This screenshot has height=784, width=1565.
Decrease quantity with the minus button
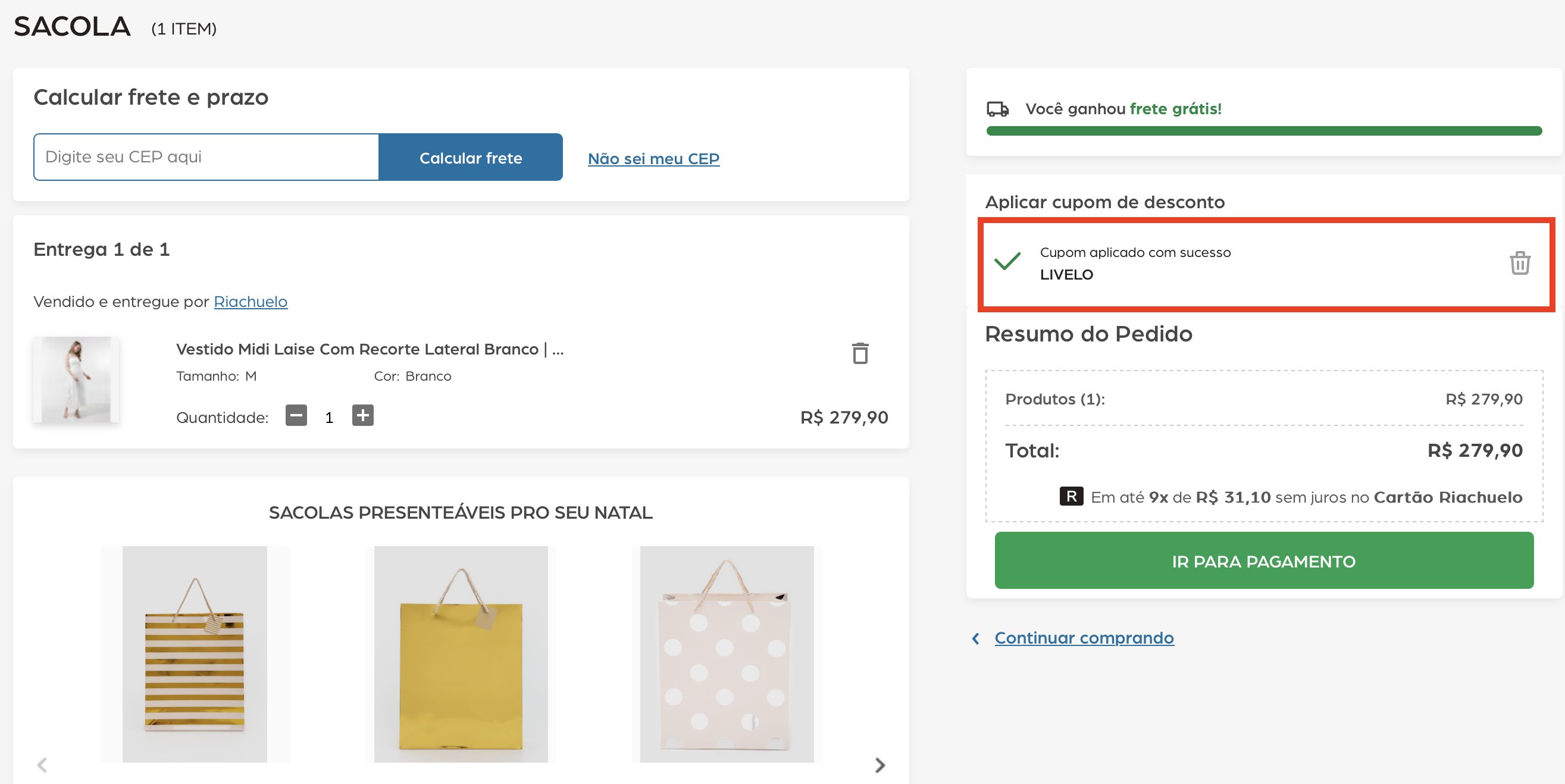pos(296,416)
